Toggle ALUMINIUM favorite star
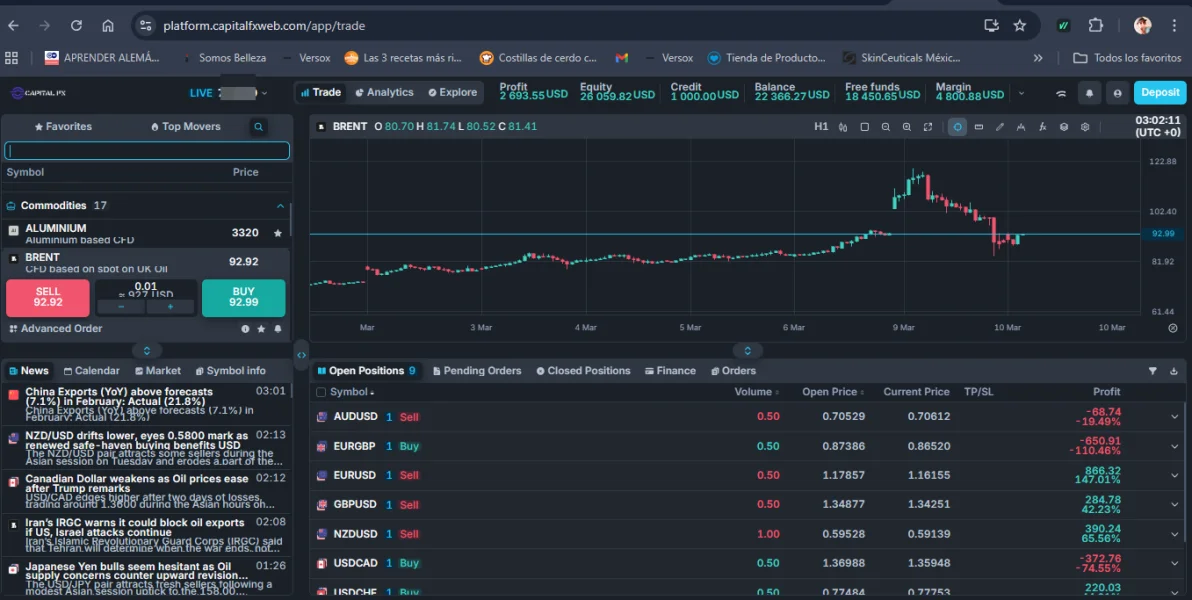This screenshot has height=600, width=1192. tap(278, 233)
